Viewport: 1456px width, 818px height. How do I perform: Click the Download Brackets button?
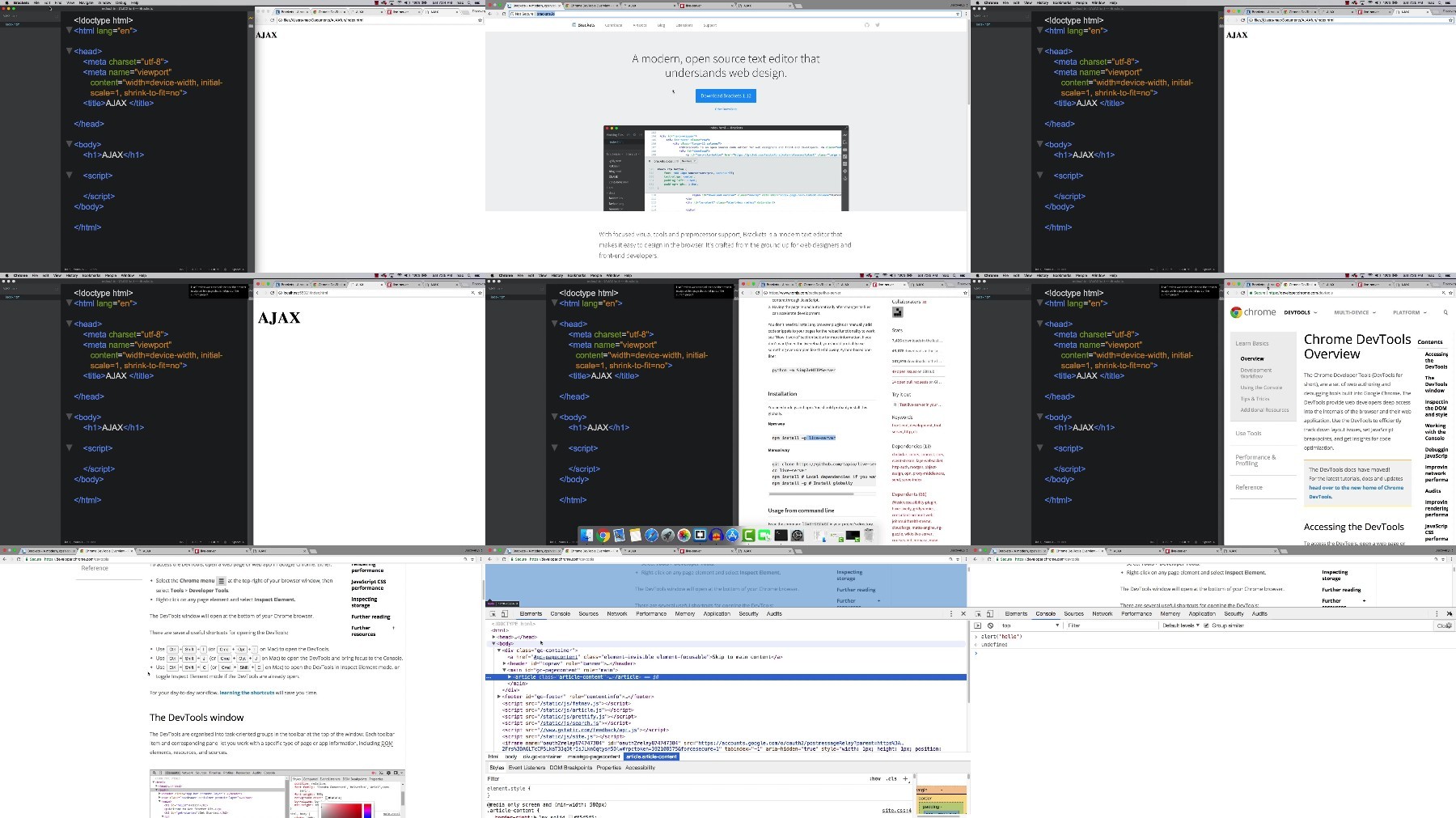pyautogui.click(x=726, y=95)
